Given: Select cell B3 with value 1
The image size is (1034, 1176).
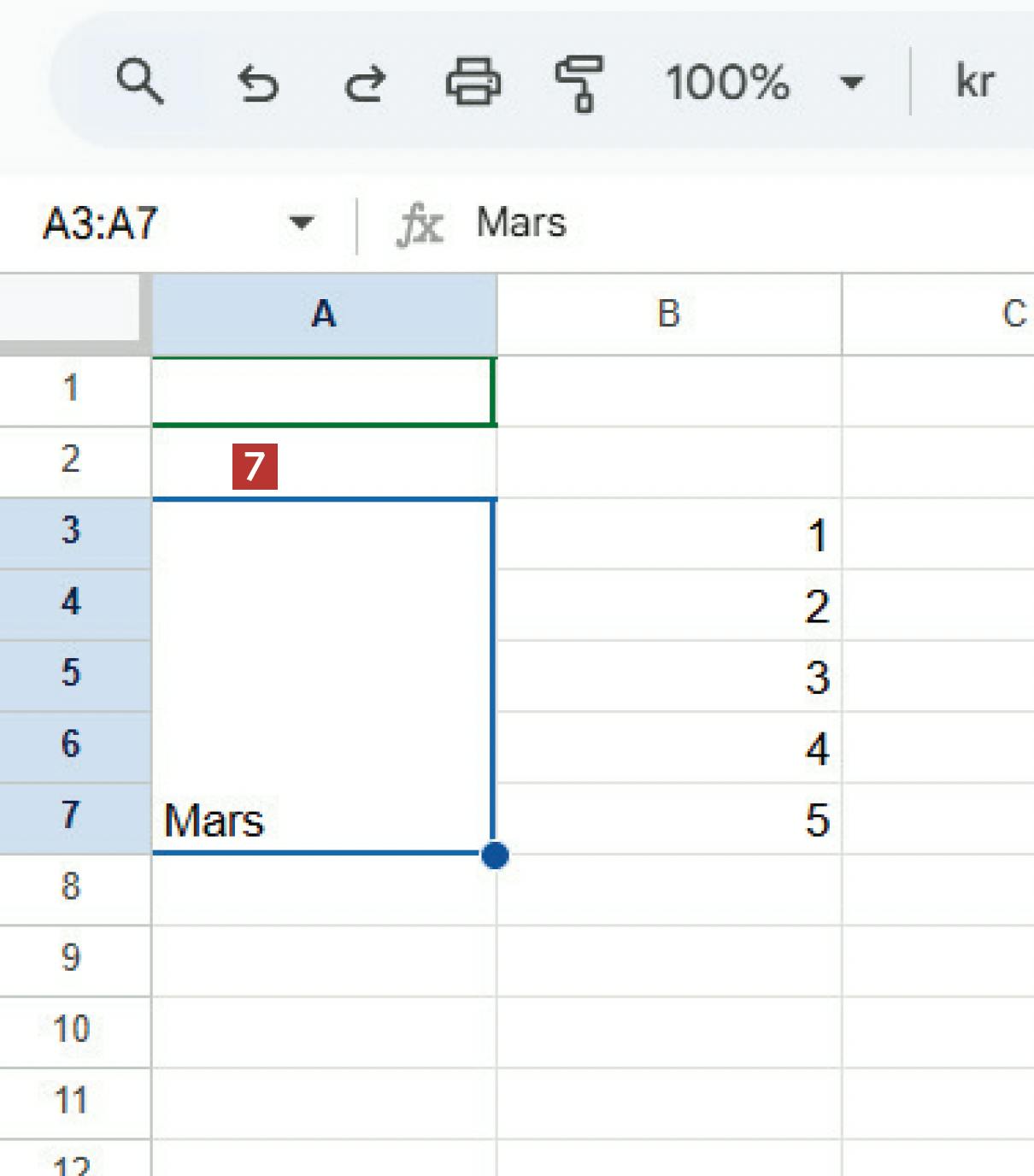Looking at the screenshot, I should point(668,535).
